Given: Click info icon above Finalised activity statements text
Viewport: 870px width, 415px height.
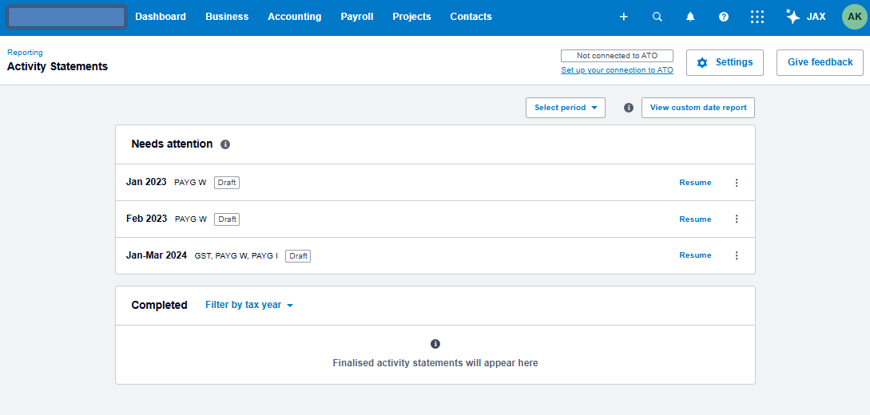Looking at the screenshot, I should pyautogui.click(x=436, y=344).
